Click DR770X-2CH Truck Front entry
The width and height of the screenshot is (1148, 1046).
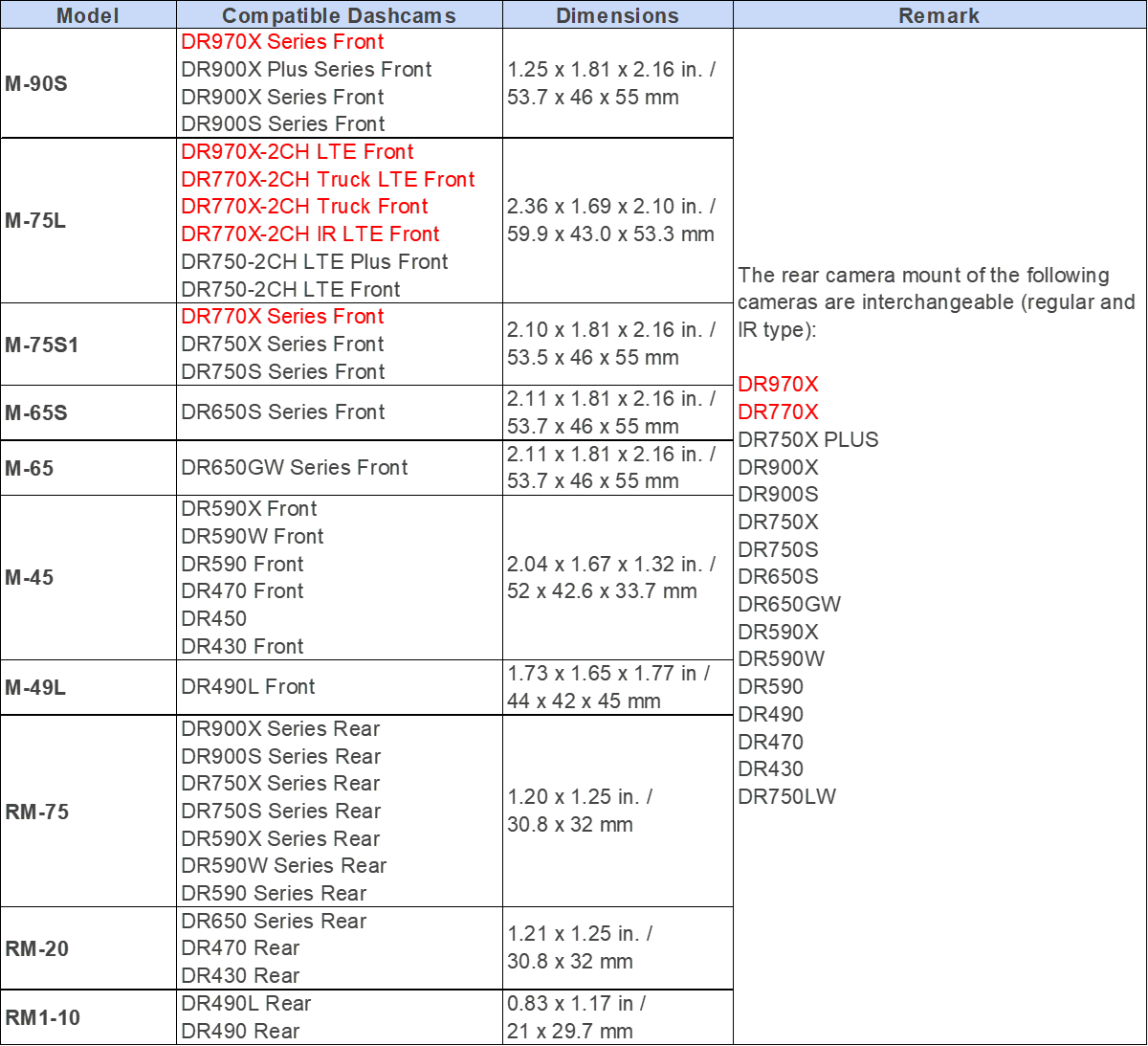pos(304,207)
